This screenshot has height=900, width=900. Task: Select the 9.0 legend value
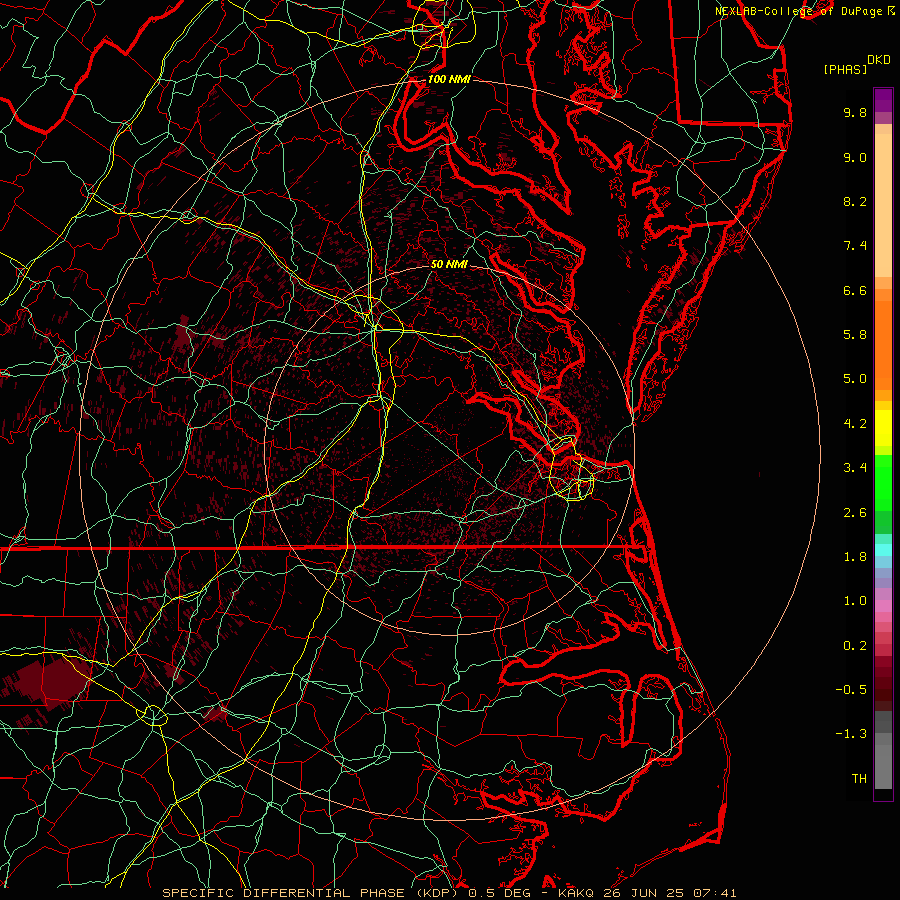point(855,157)
